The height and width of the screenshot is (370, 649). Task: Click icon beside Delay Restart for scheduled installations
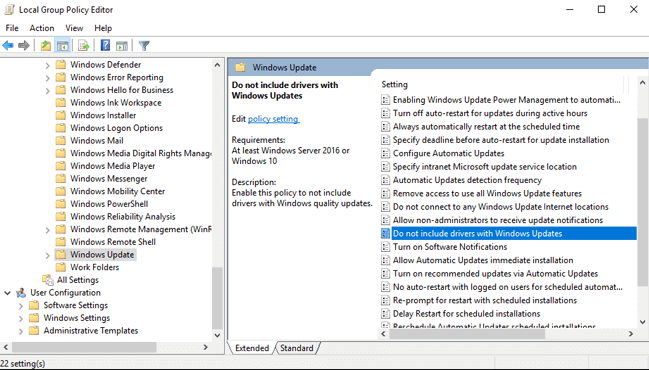point(385,314)
